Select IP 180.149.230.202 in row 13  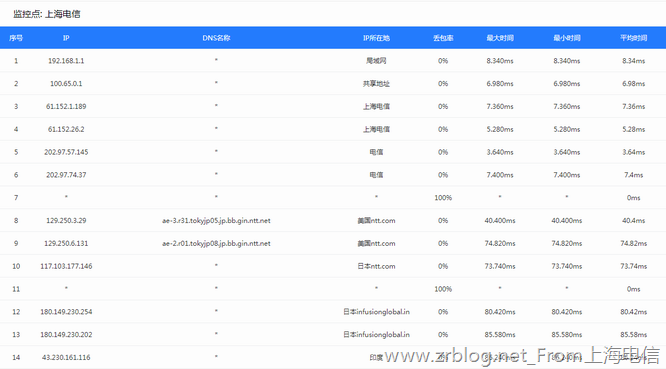click(66, 335)
